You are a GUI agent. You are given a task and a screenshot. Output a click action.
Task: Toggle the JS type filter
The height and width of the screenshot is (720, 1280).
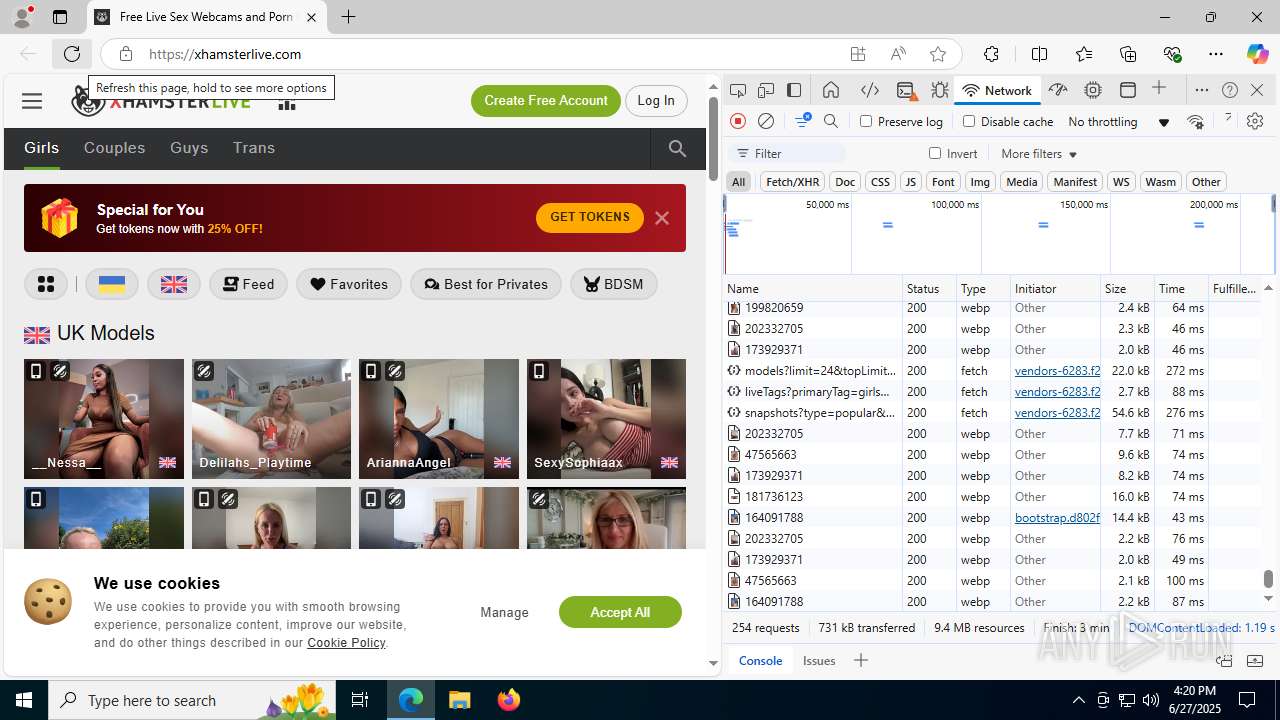tap(910, 182)
